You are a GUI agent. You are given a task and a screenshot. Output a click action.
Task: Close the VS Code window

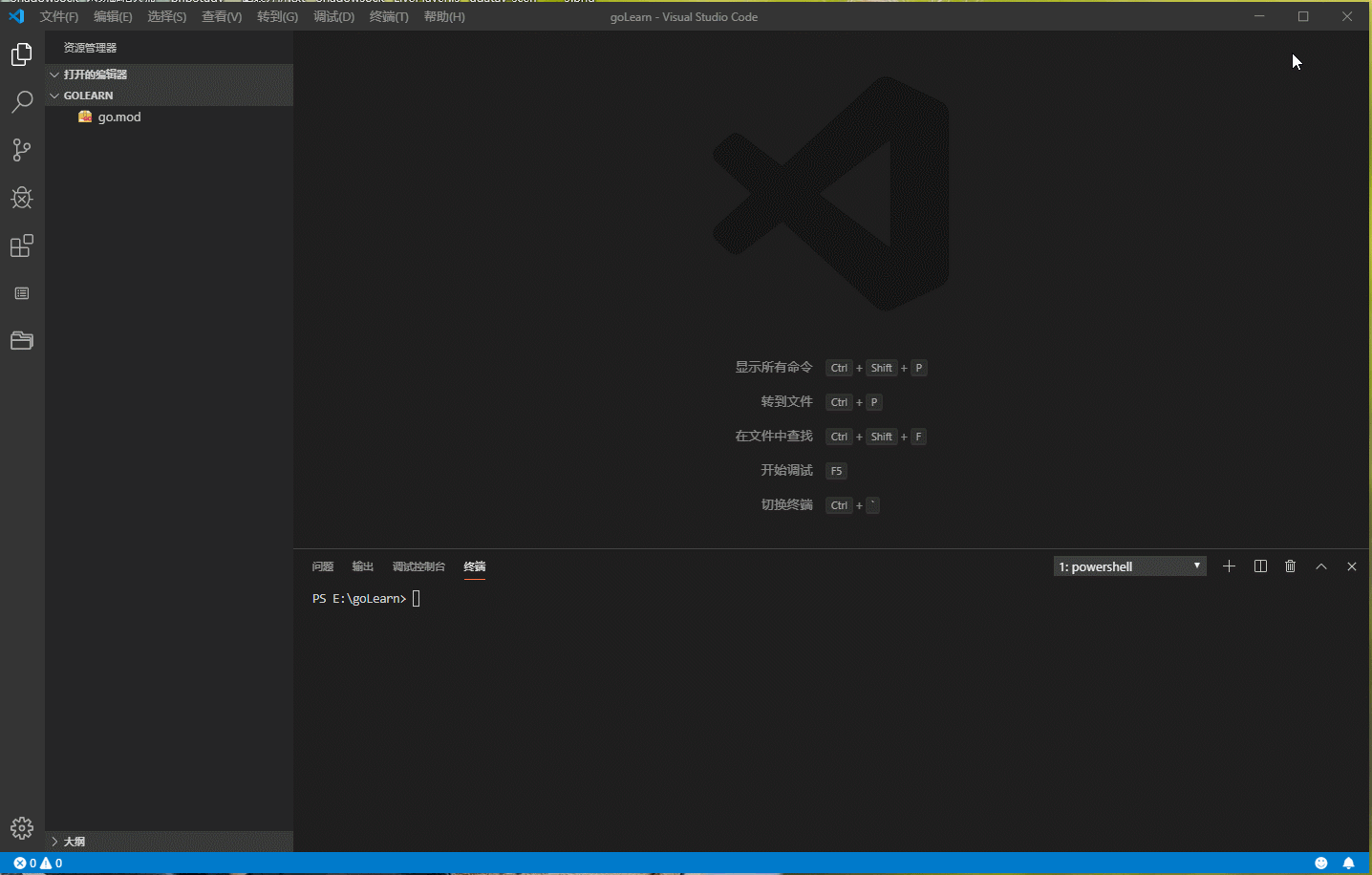click(1347, 16)
